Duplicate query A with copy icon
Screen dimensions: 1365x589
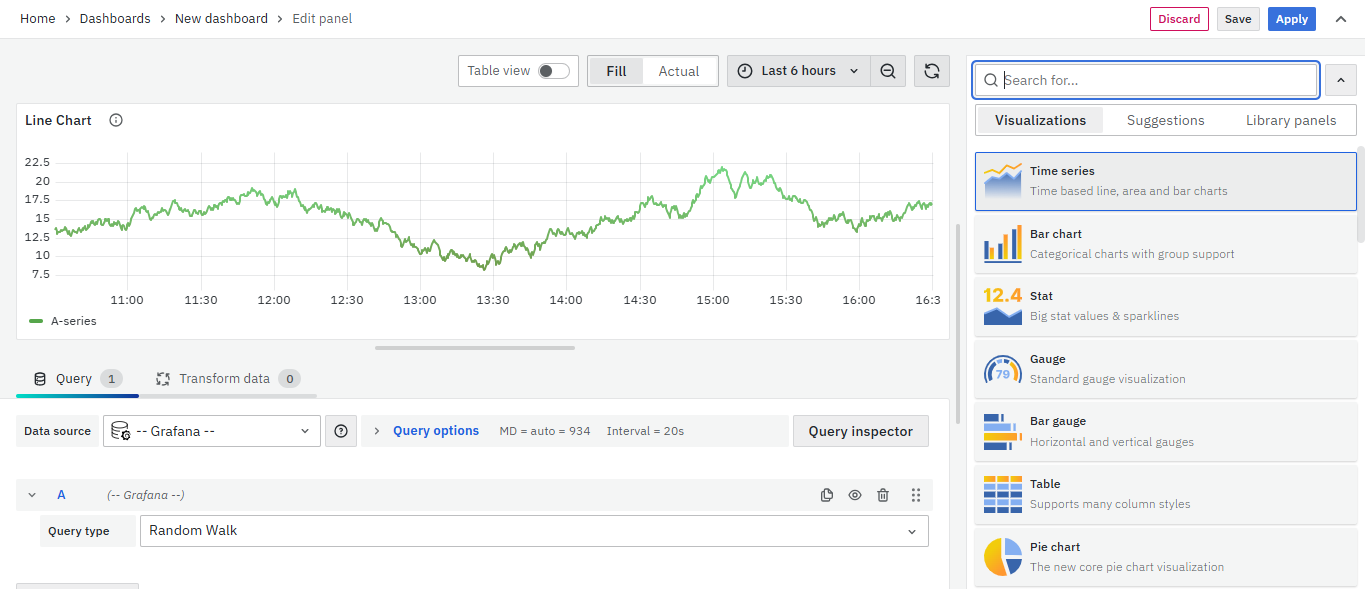tap(827, 495)
